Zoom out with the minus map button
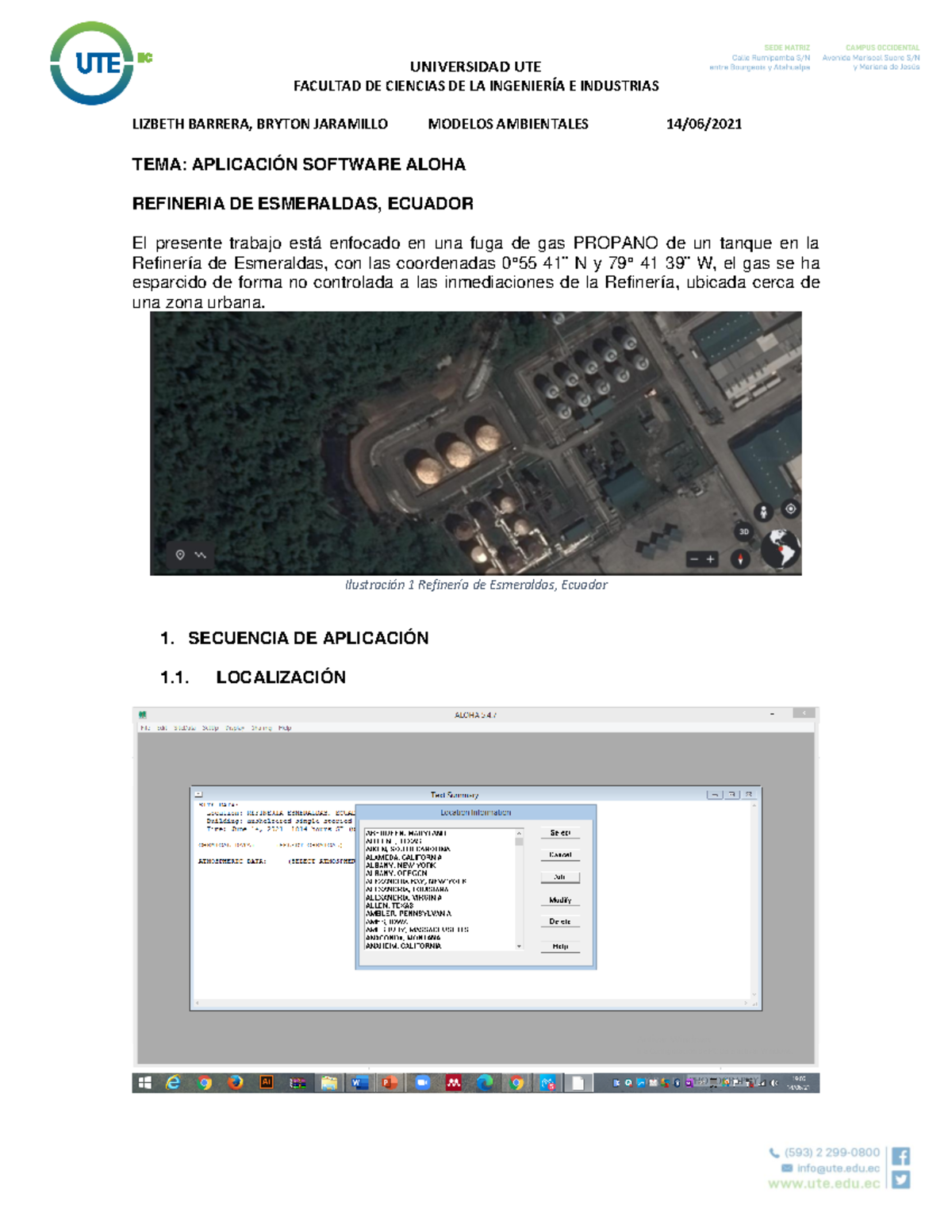 (694, 559)
